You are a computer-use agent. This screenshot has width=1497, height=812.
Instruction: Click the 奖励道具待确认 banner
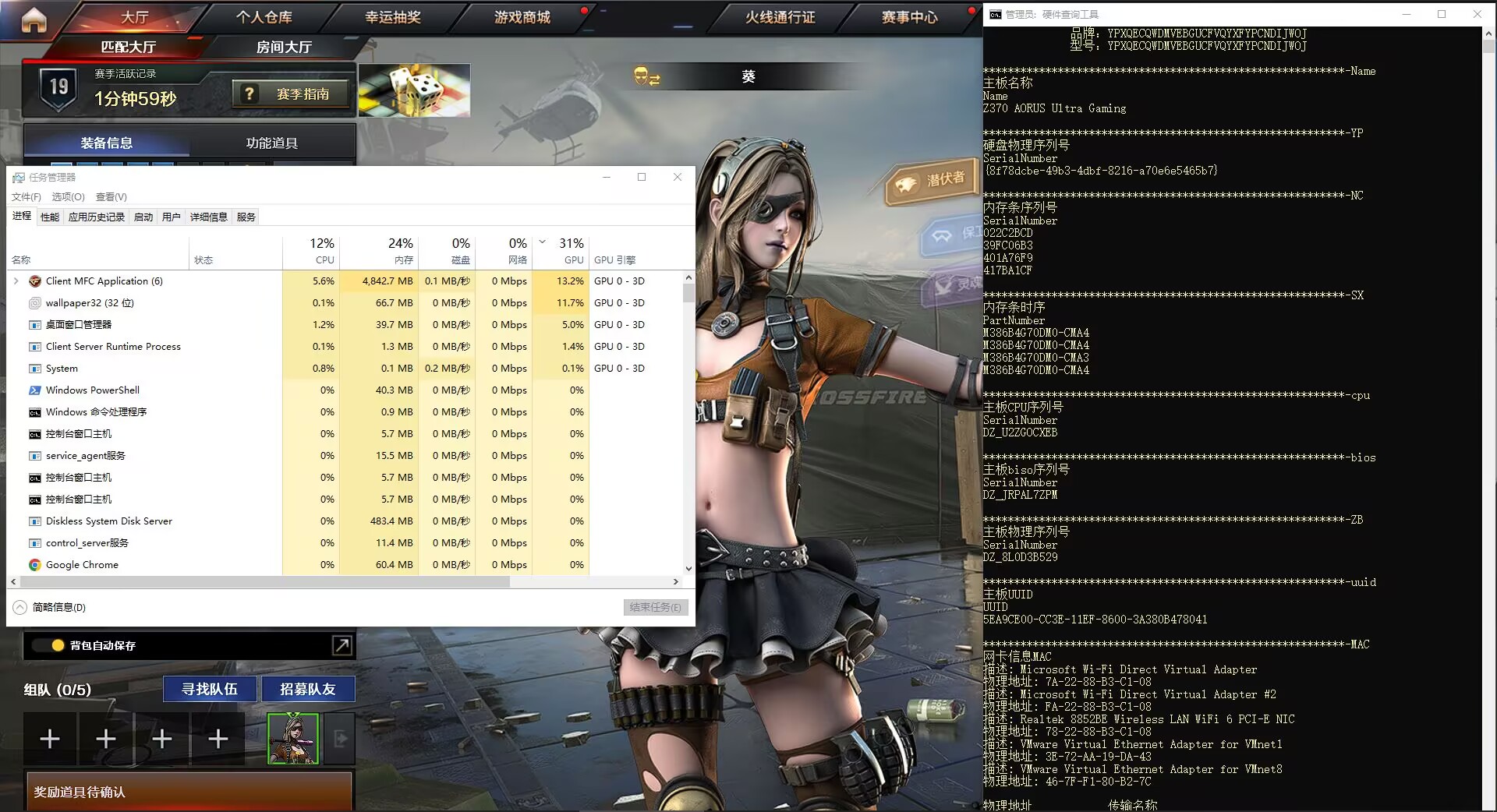tap(189, 792)
